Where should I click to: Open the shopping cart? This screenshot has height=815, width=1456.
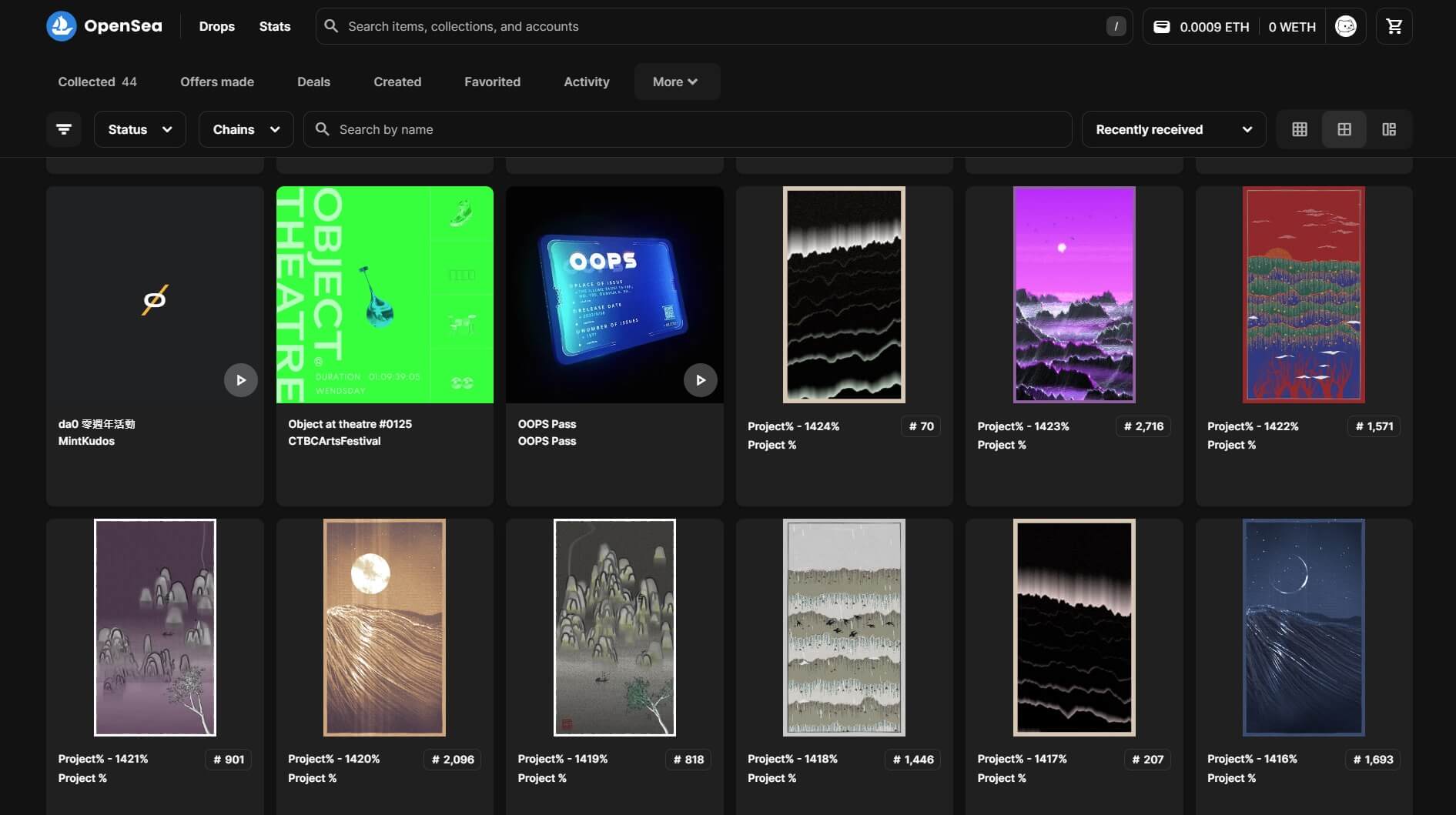coord(1394,26)
